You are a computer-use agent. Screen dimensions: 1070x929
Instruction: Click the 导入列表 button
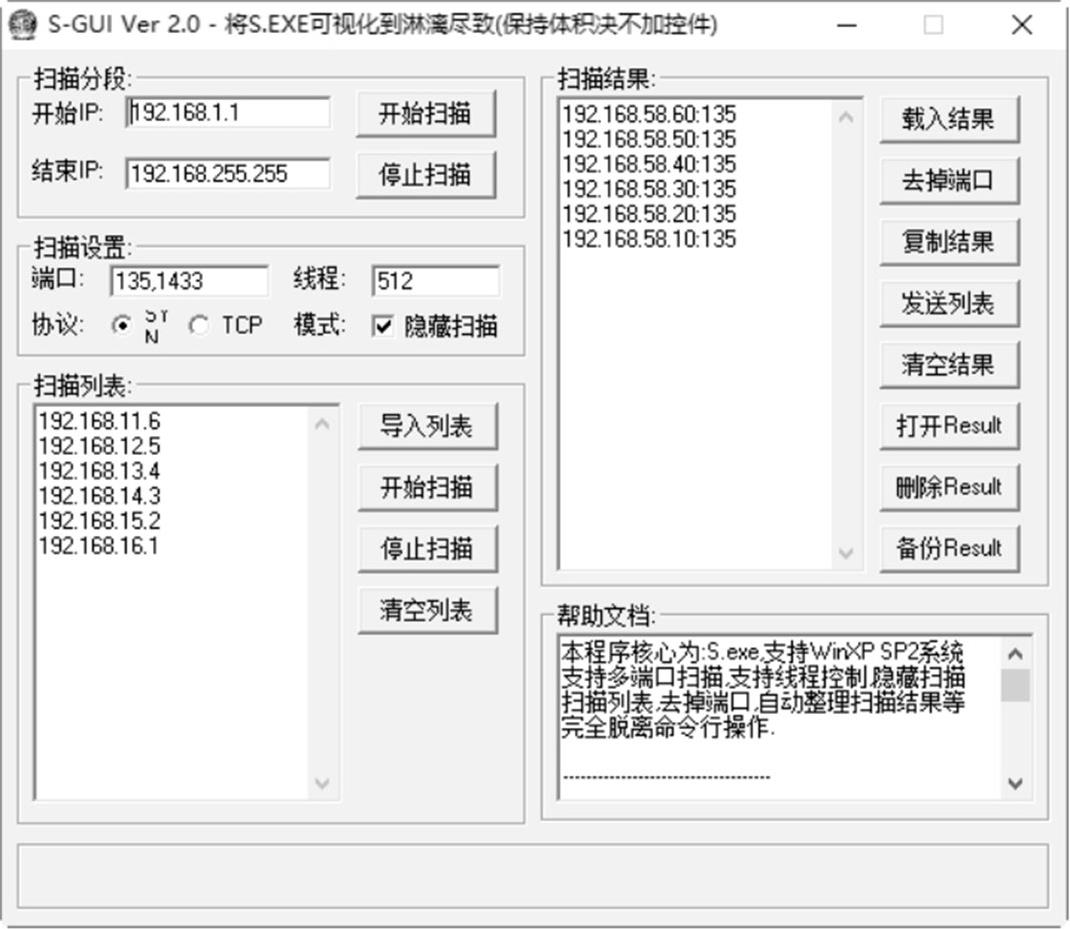point(428,427)
